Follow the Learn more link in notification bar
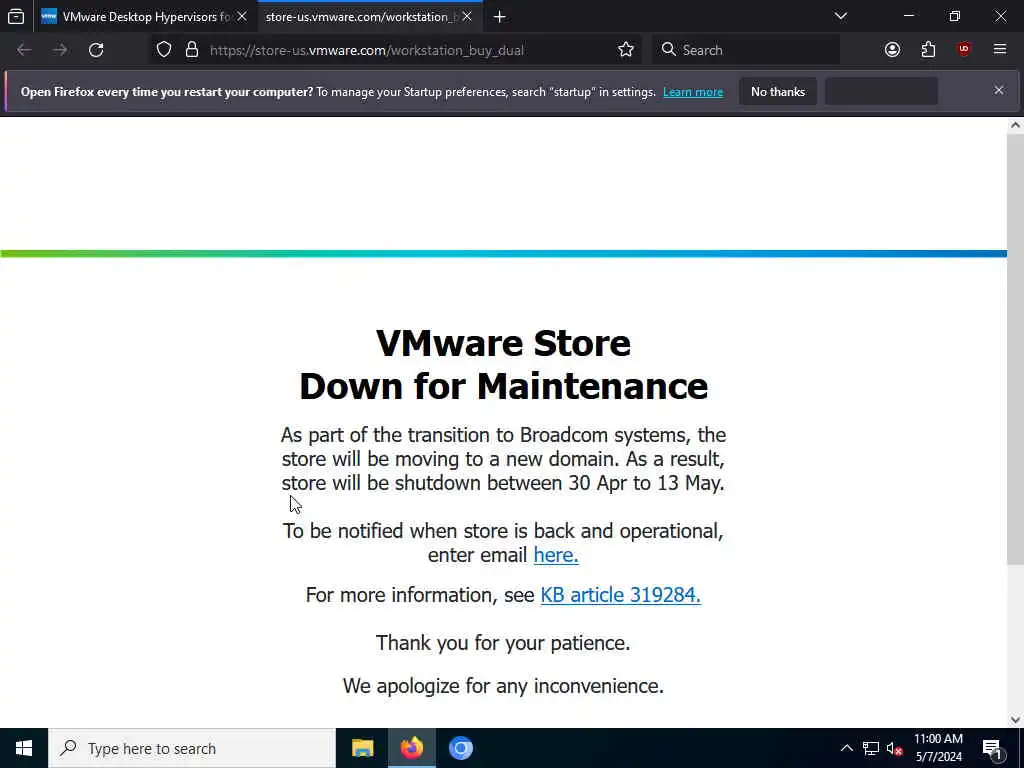 click(693, 92)
